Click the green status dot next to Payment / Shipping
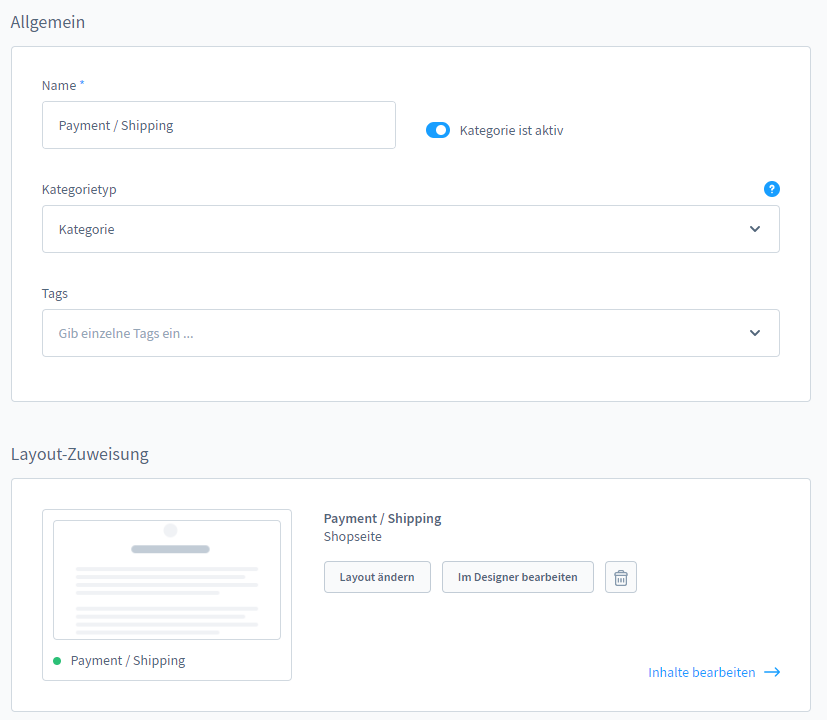The height and width of the screenshot is (720, 827). [x=57, y=660]
